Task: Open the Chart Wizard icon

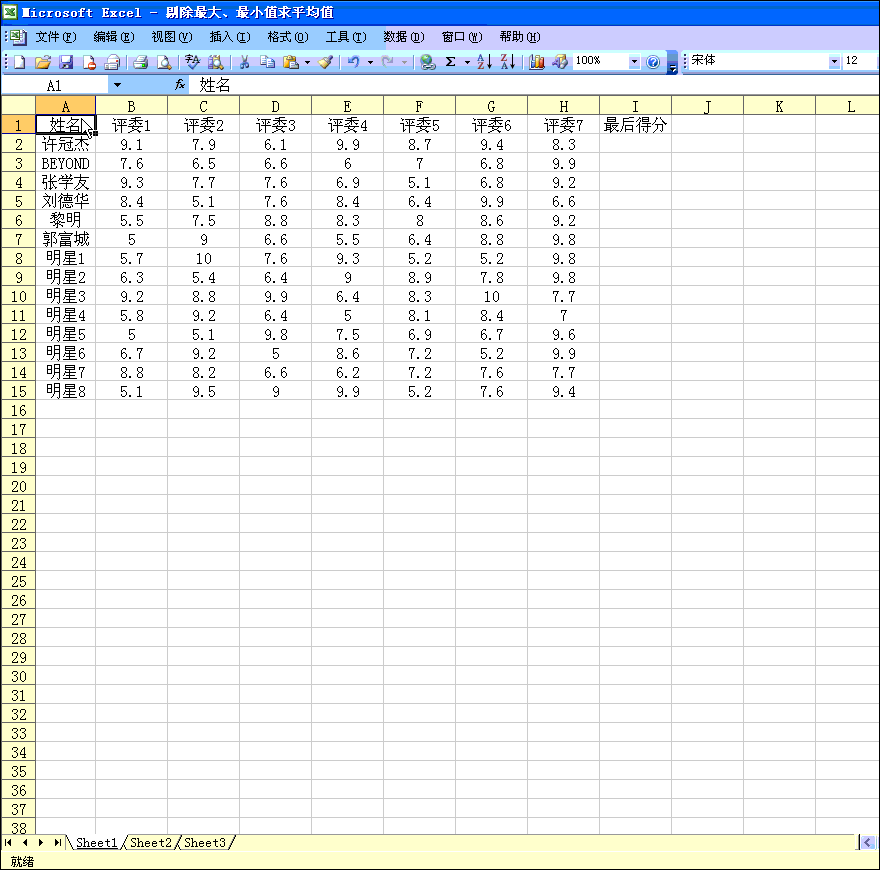Action: (537, 62)
